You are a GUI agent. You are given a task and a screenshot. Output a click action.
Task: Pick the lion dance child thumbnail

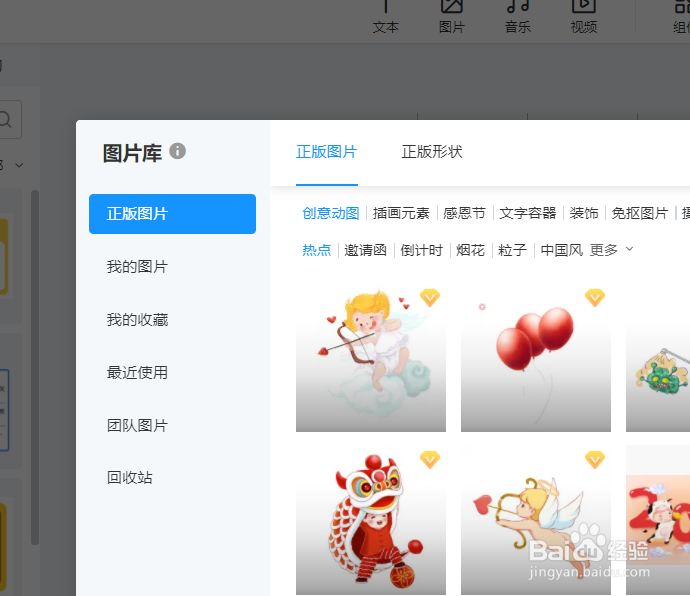371,520
